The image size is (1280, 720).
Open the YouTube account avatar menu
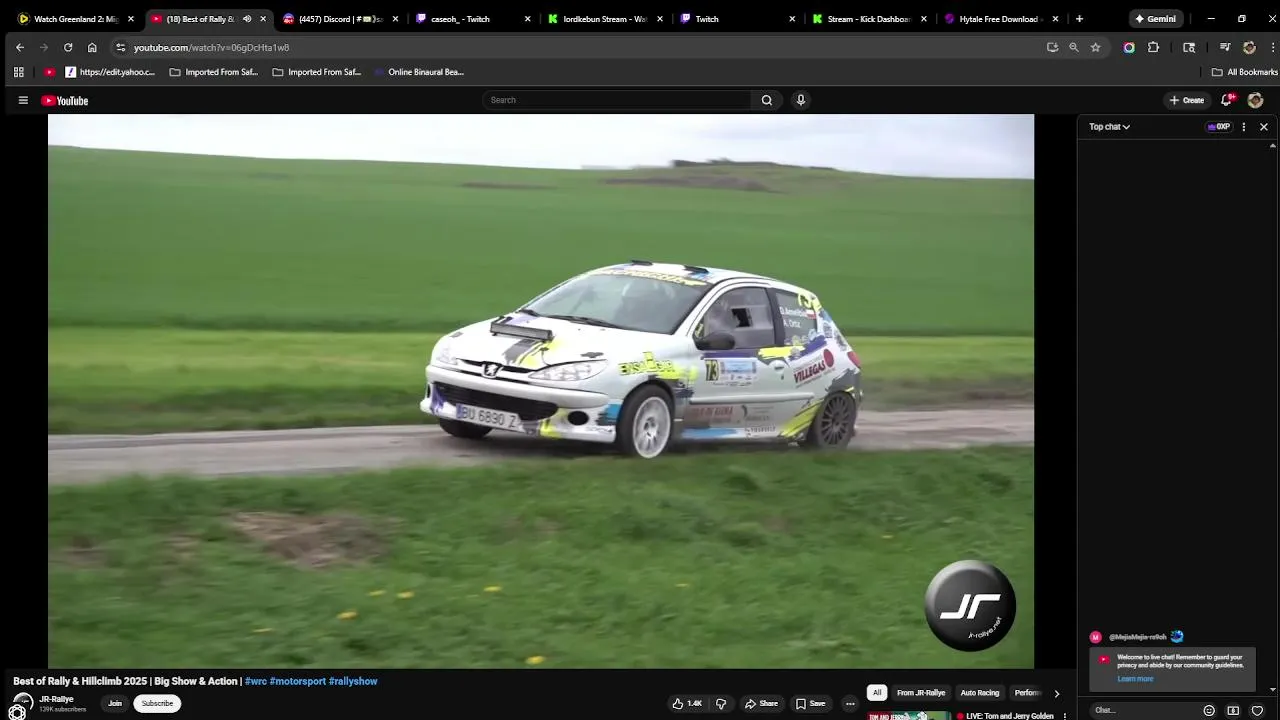coord(1256,100)
